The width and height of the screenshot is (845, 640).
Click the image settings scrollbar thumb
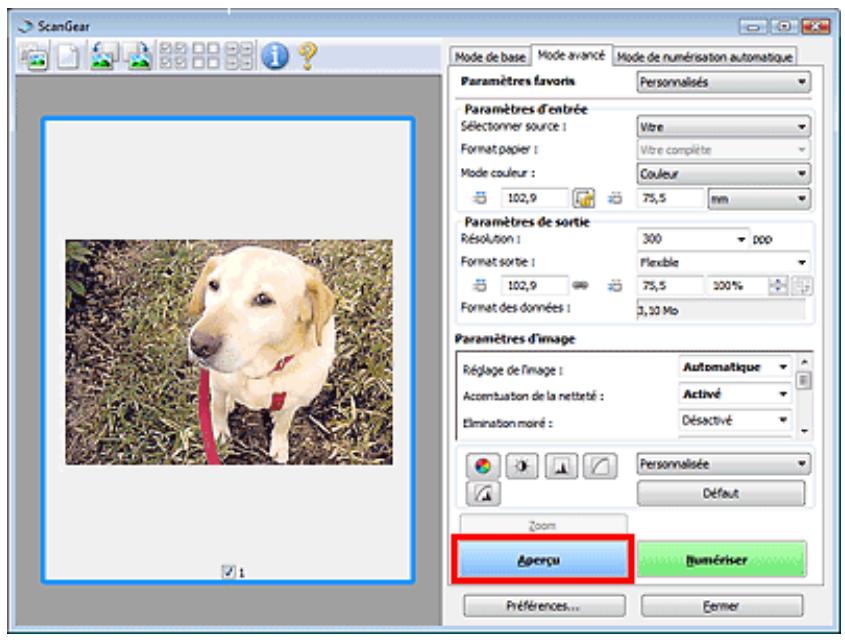click(804, 381)
